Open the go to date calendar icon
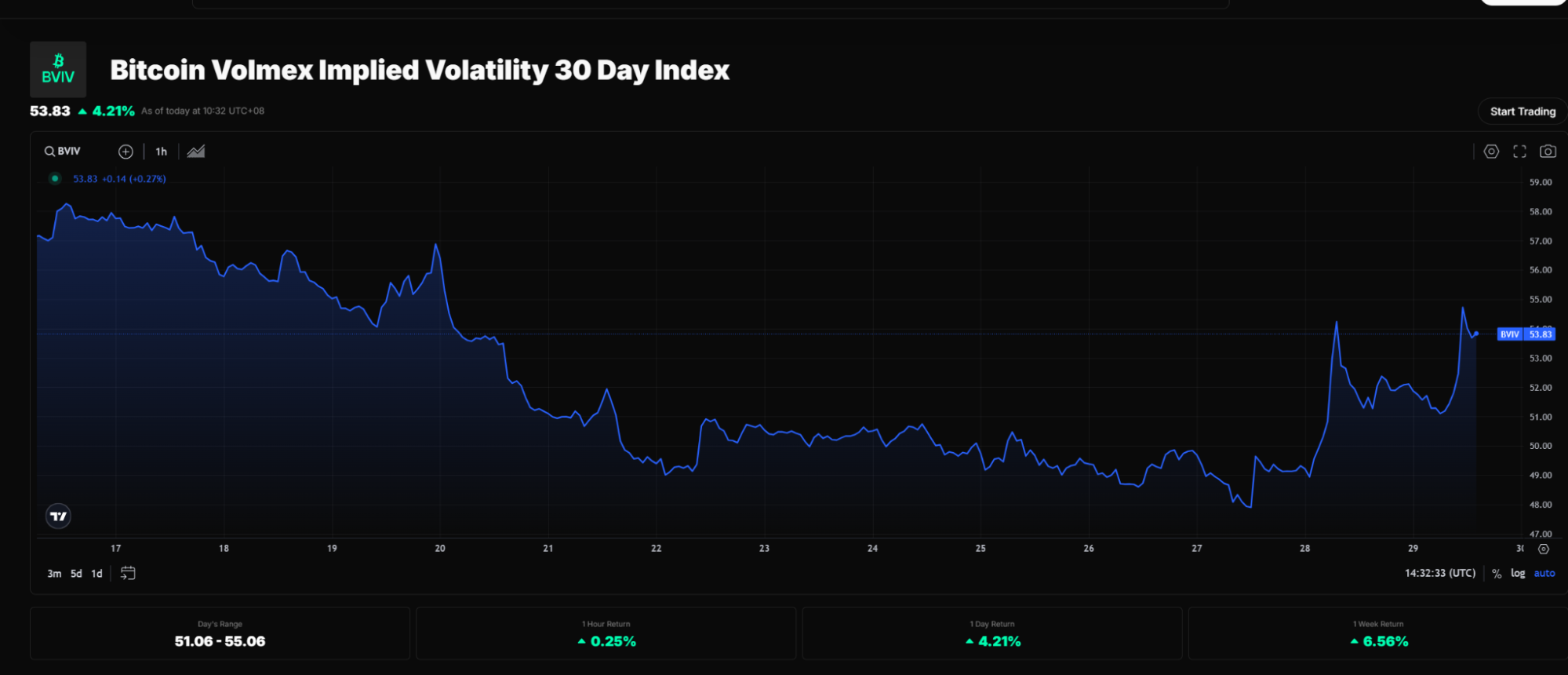This screenshot has height=675, width=1568. (128, 573)
